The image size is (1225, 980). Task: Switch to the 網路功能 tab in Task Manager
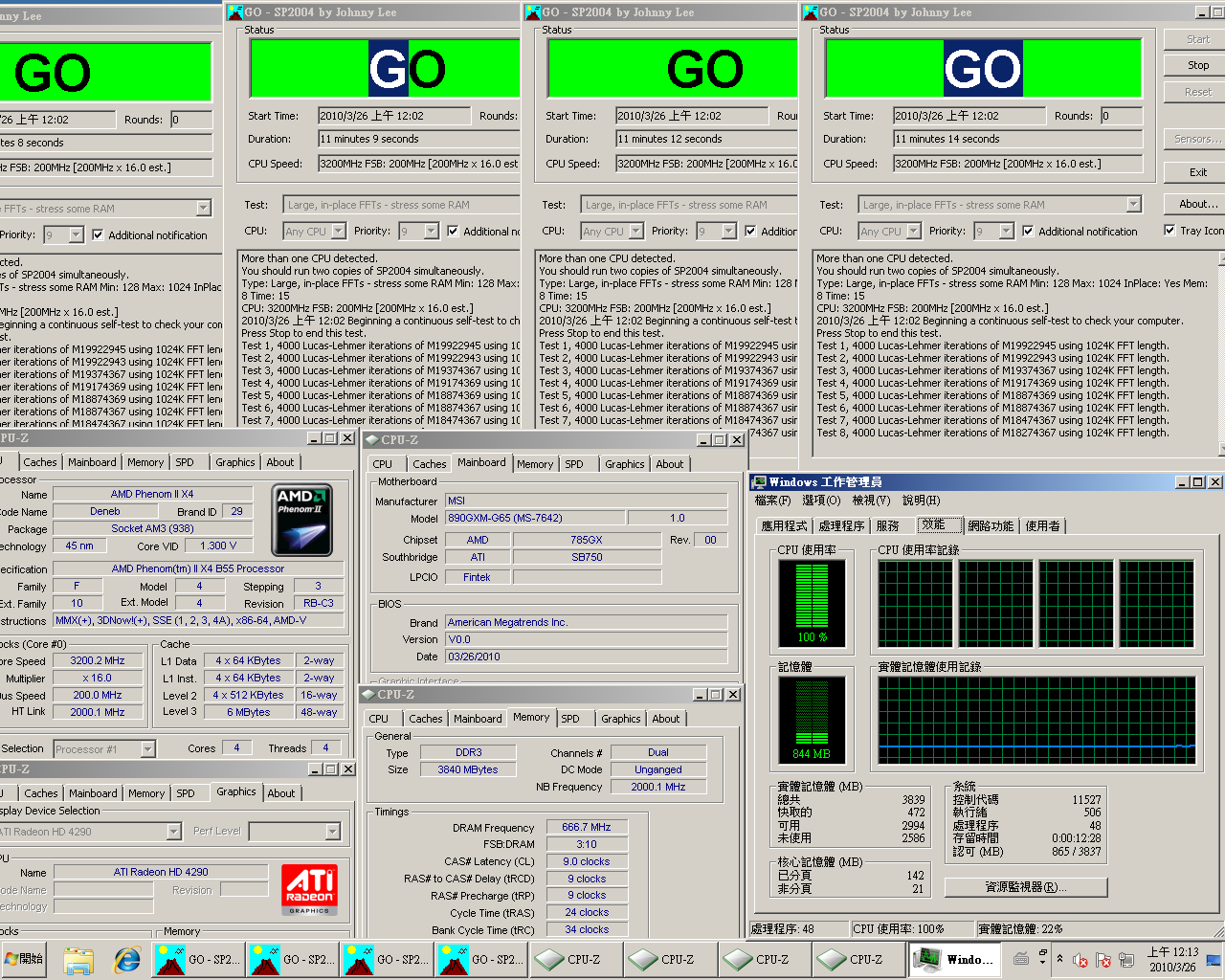990,525
